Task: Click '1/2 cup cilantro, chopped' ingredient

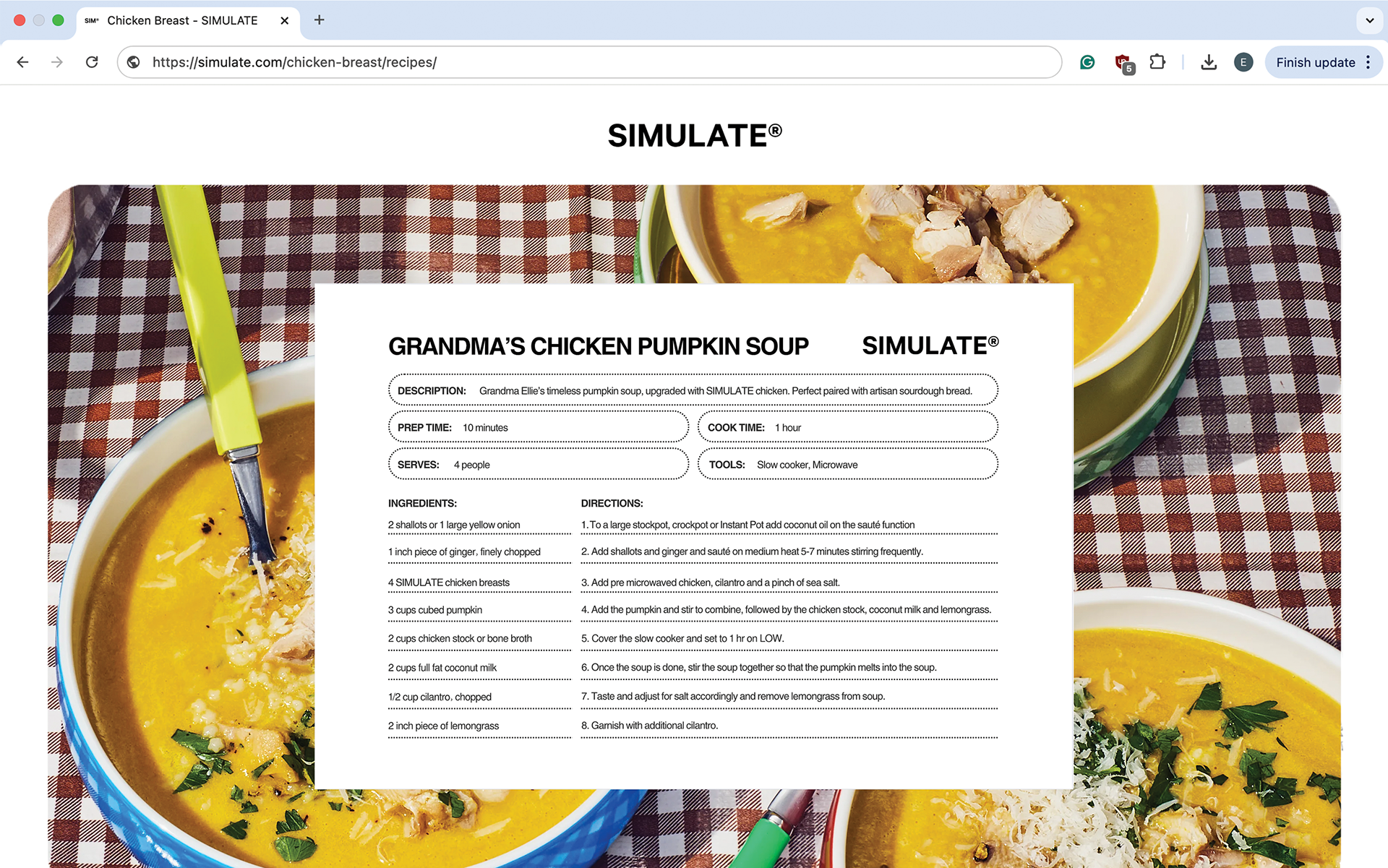Action: 440,697
